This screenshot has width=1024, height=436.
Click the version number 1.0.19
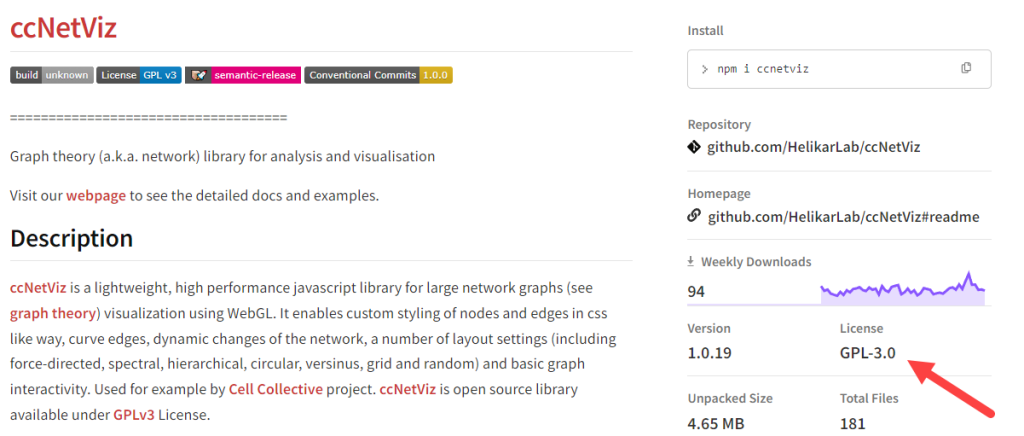(716, 352)
